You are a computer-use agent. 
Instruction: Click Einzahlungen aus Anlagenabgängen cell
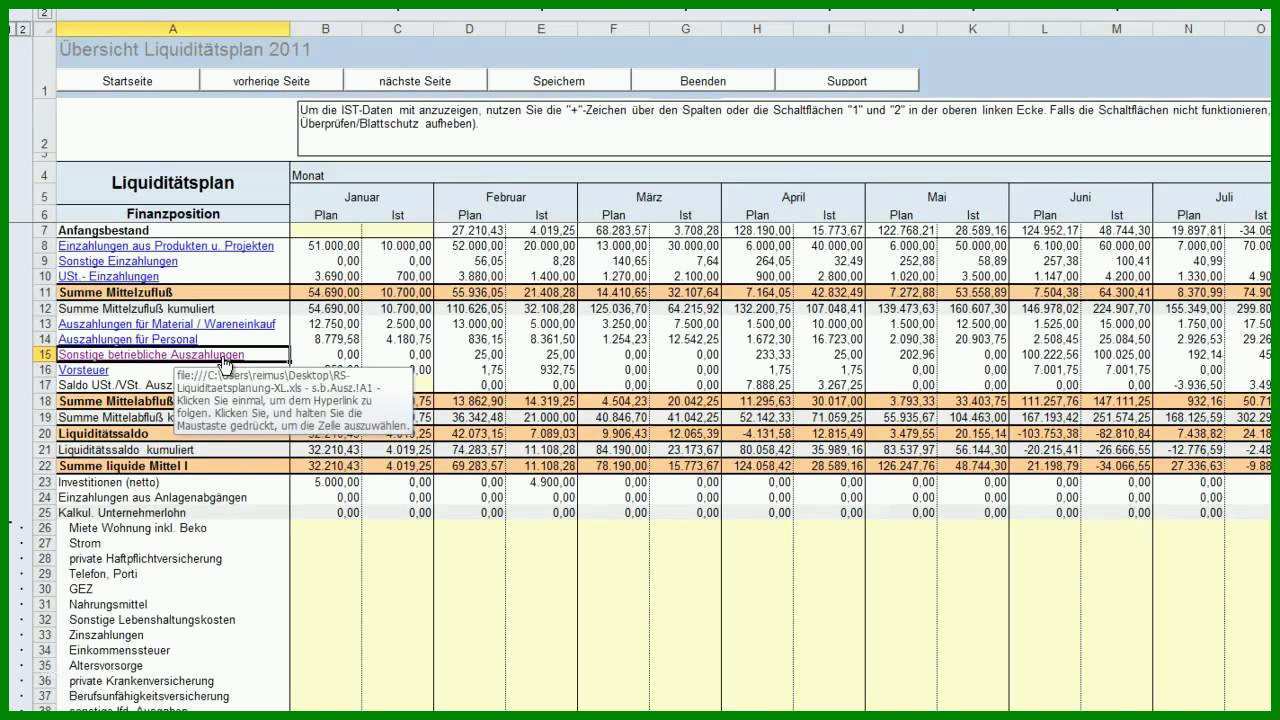pos(173,497)
